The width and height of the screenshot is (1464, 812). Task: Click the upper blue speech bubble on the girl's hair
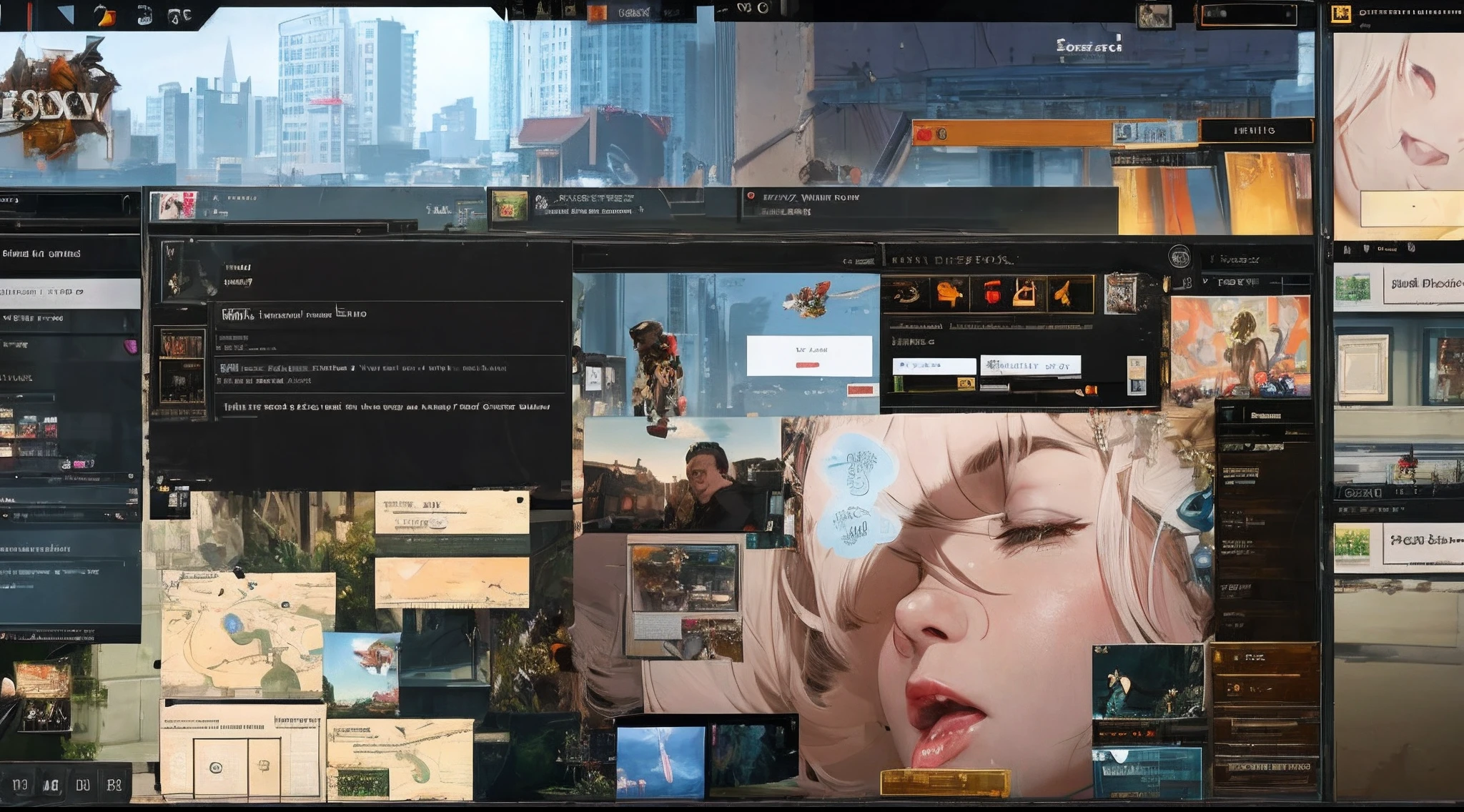tap(858, 464)
